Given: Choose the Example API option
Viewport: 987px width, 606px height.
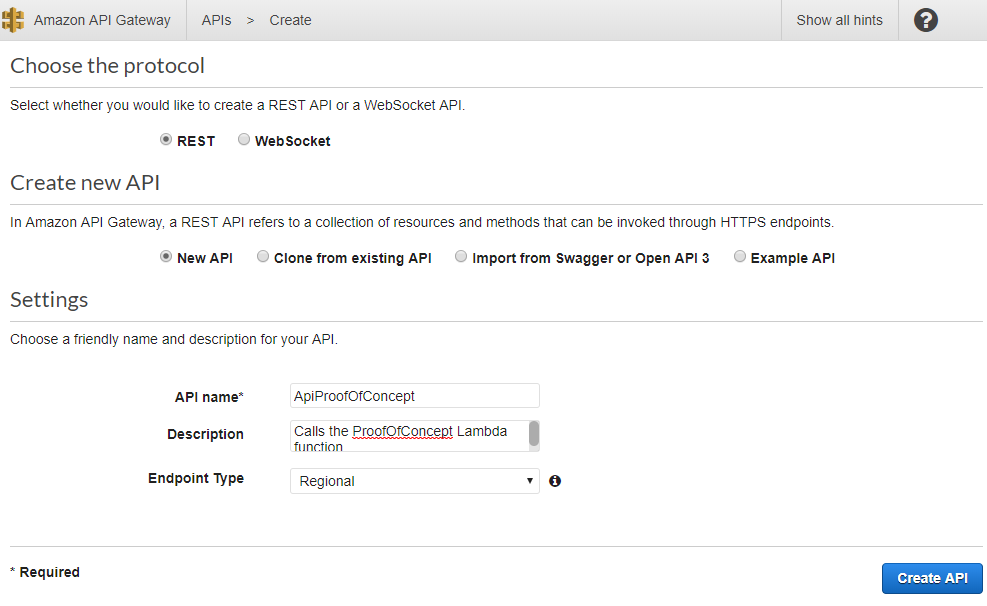Looking at the screenshot, I should (x=739, y=256).
